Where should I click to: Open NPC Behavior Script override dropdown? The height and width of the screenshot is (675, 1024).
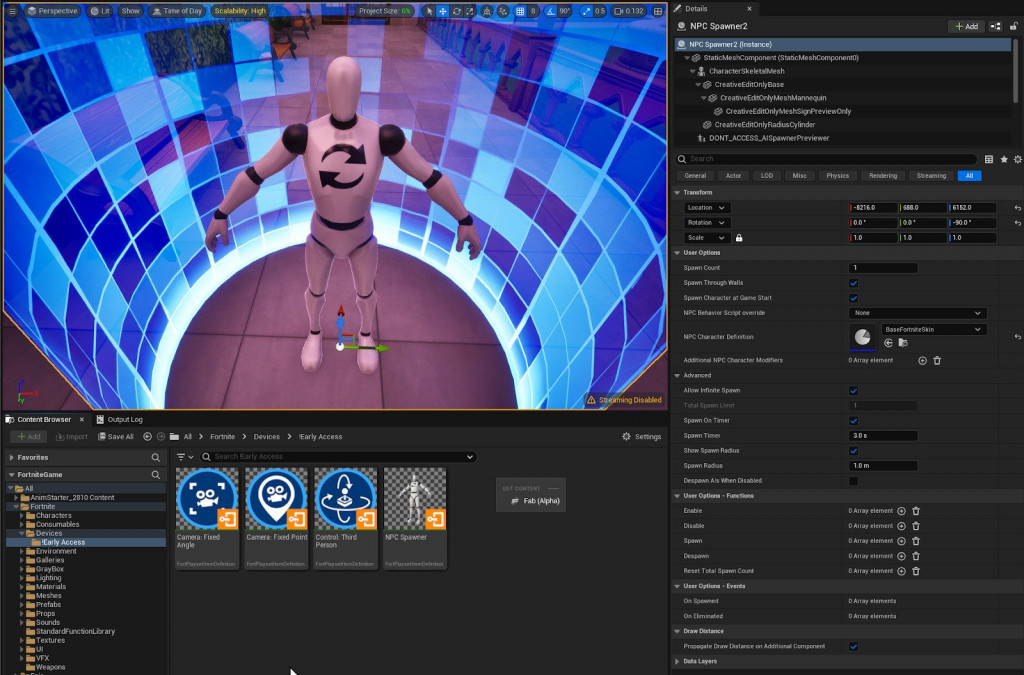click(918, 313)
